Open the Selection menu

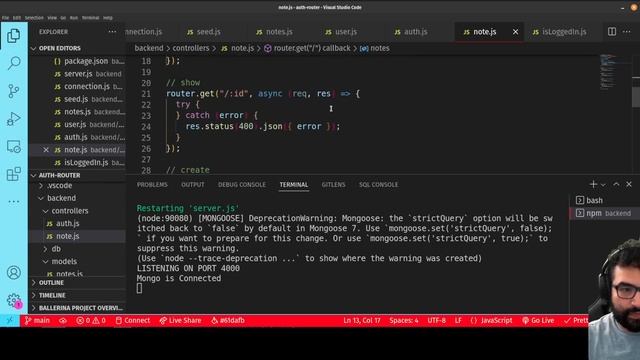pyautogui.click(x=34, y=18)
